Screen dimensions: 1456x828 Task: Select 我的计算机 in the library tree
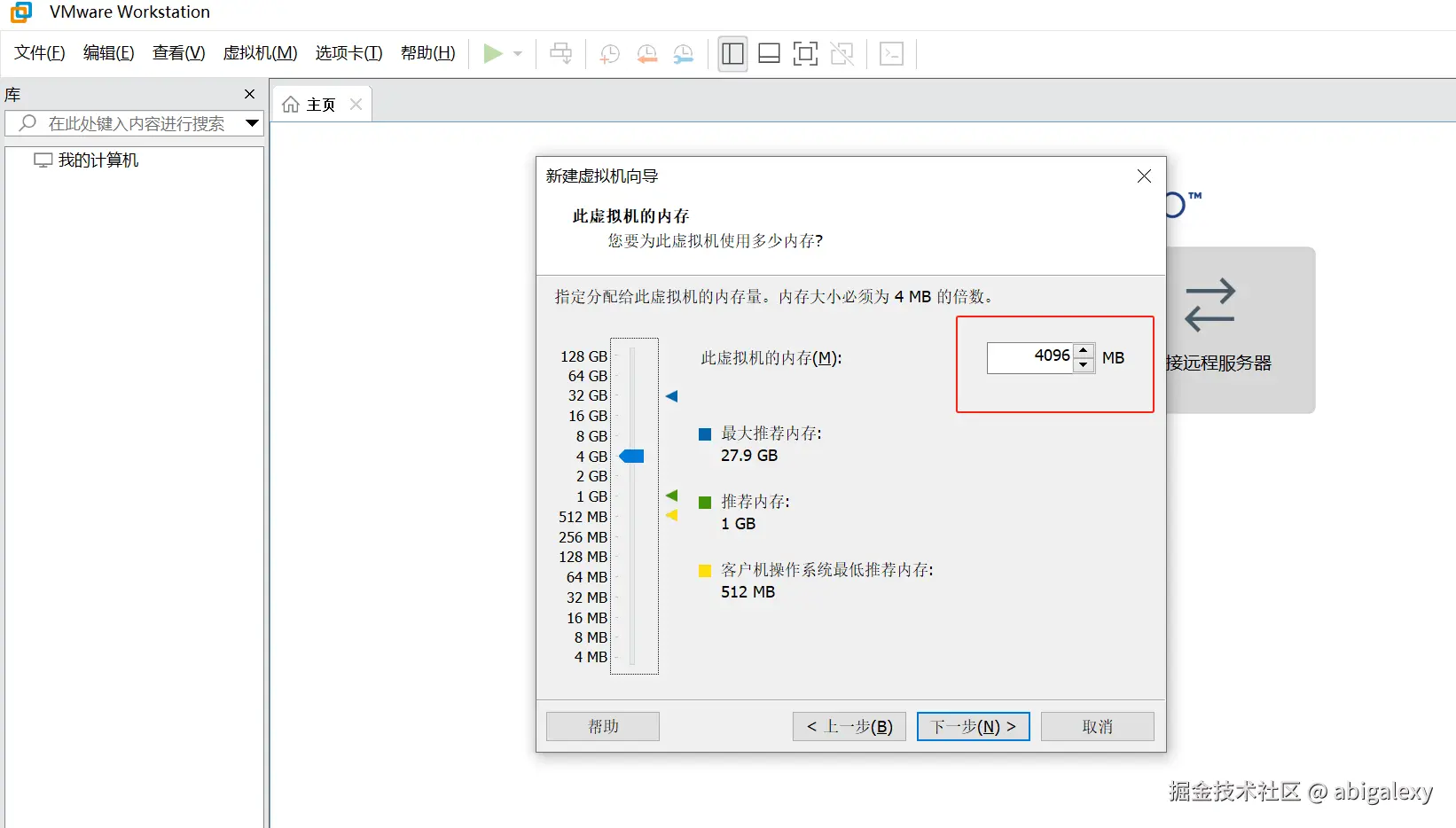(96, 160)
